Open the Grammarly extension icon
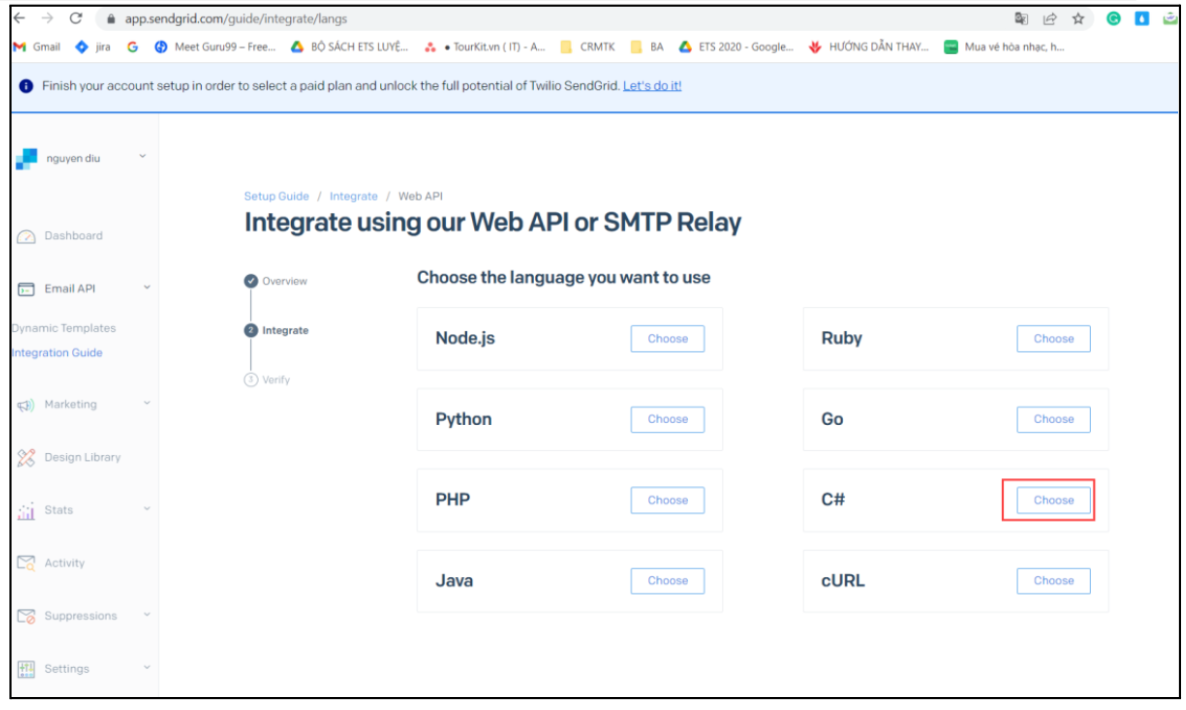The height and width of the screenshot is (710, 1186). [x=1113, y=19]
